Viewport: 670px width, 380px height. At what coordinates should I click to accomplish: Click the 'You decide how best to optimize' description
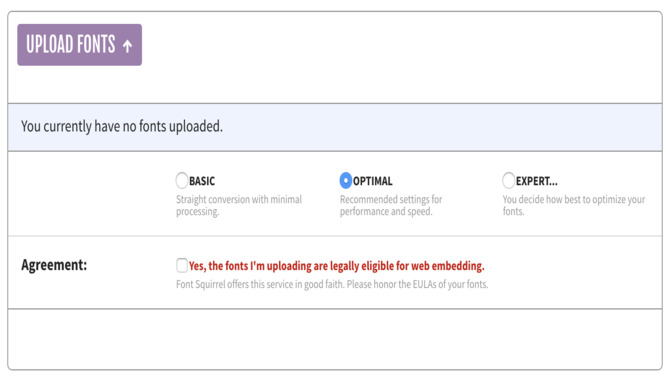(x=574, y=205)
